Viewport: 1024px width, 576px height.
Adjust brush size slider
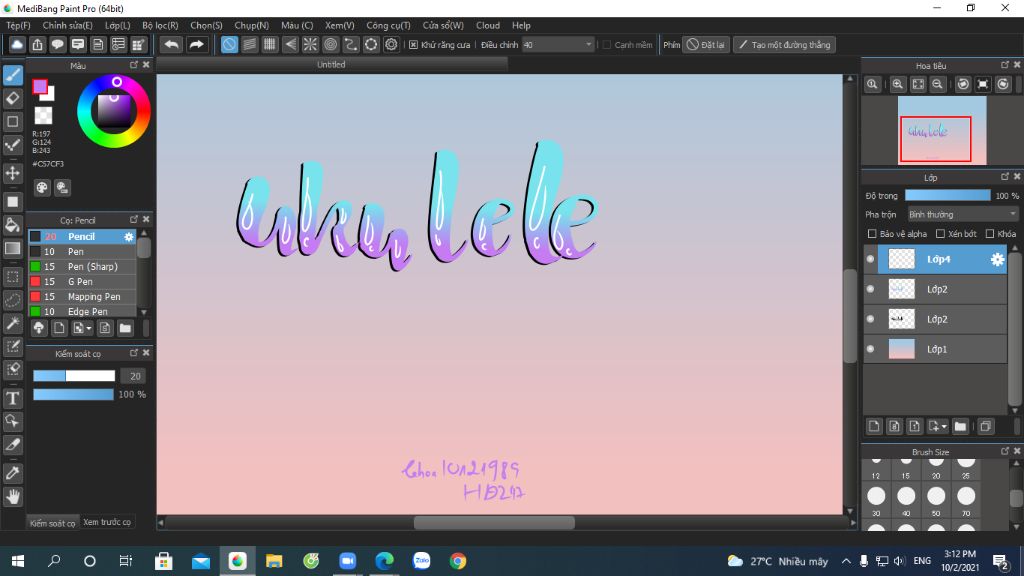pyautogui.click(x=74, y=376)
